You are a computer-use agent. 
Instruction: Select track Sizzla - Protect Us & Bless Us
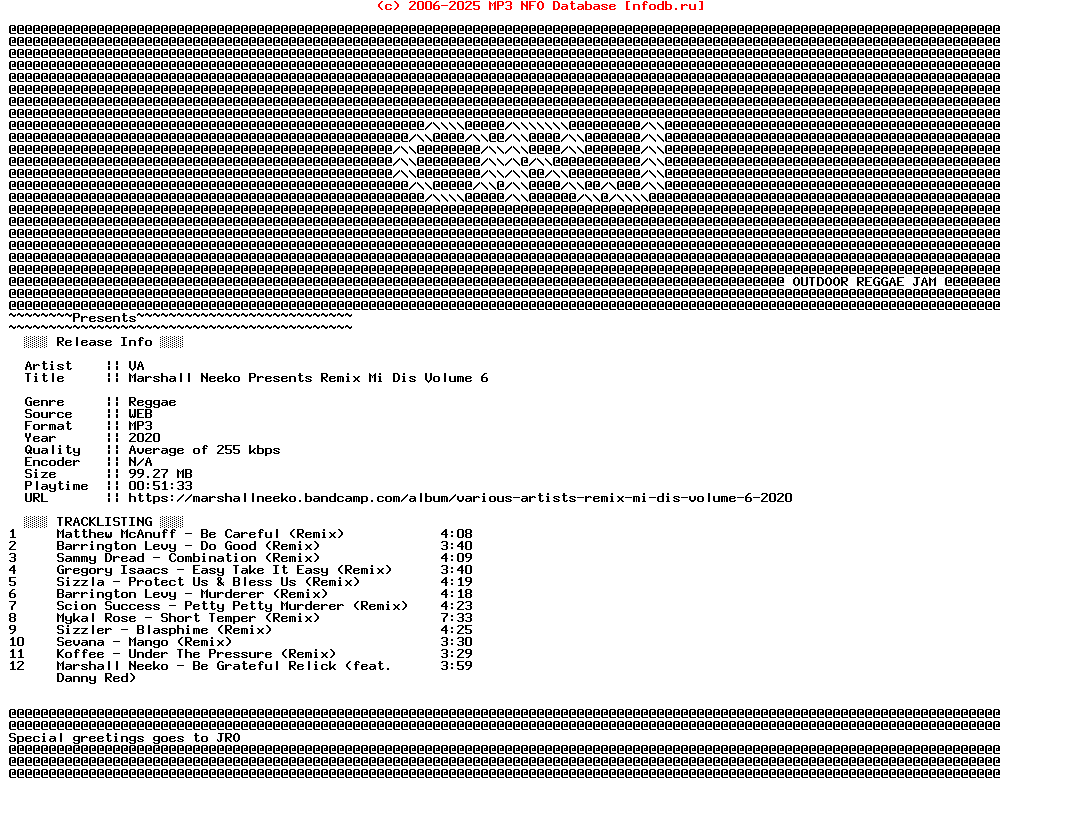pos(208,582)
